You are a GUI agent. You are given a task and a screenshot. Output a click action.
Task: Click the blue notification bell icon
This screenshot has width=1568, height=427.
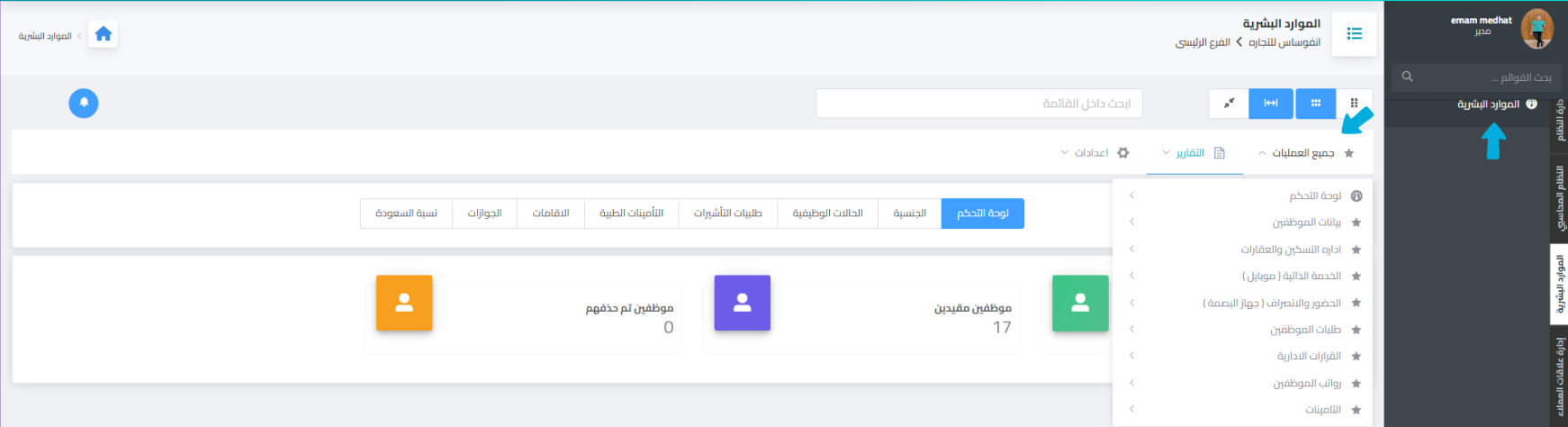coord(84,103)
